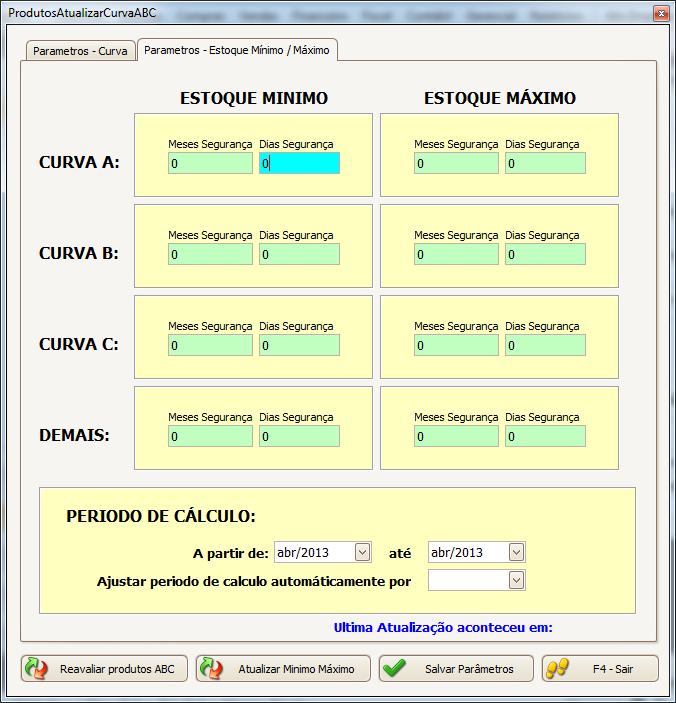
Task: Click the green checkmark icon on Salvar Parâmetros
Action: (394, 669)
